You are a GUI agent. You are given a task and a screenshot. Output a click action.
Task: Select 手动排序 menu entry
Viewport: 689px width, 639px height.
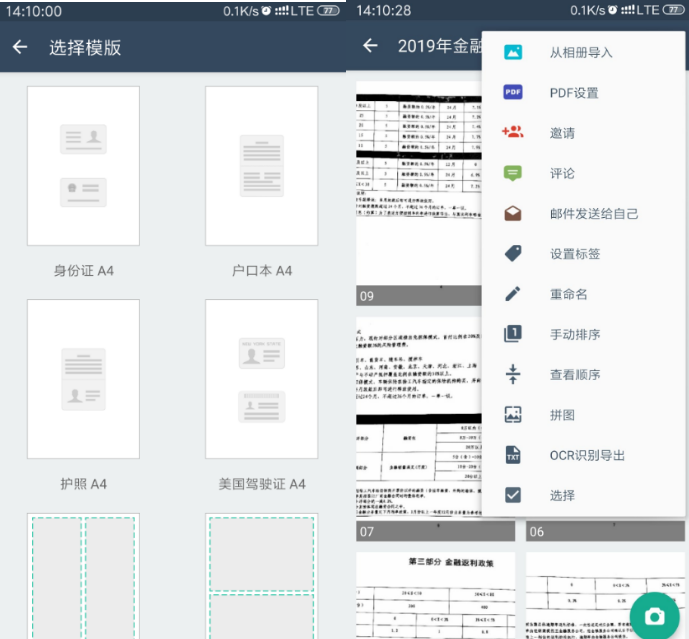point(583,334)
